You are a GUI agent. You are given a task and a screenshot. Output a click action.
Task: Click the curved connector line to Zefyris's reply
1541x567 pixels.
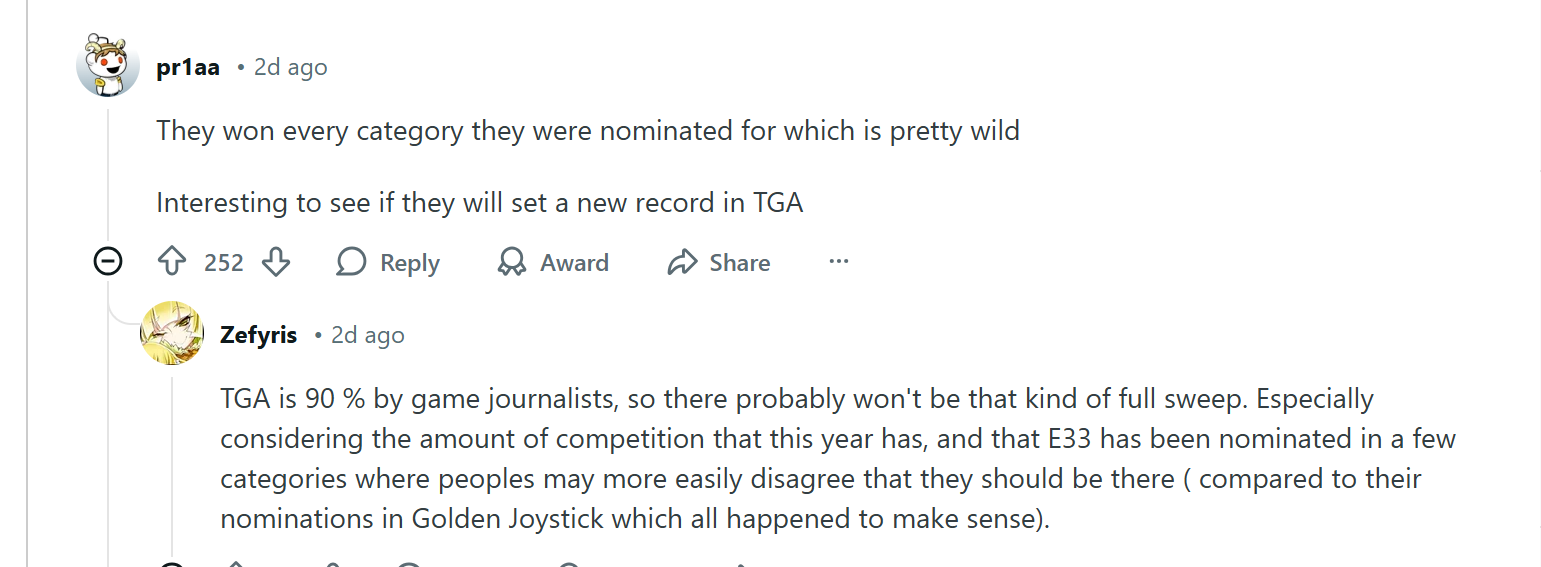pos(122,318)
